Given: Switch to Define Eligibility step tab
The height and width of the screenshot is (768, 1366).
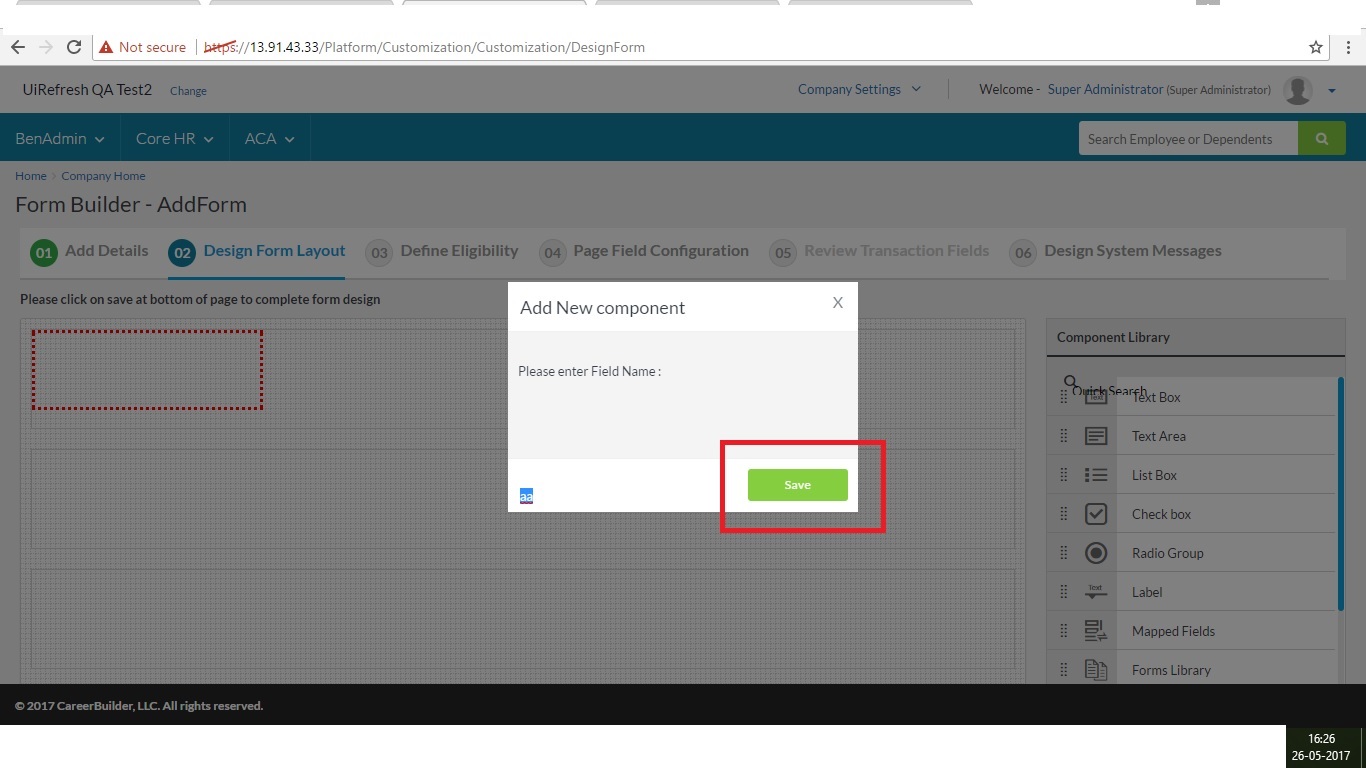Looking at the screenshot, I should pyautogui.click(x=459, y=251).
